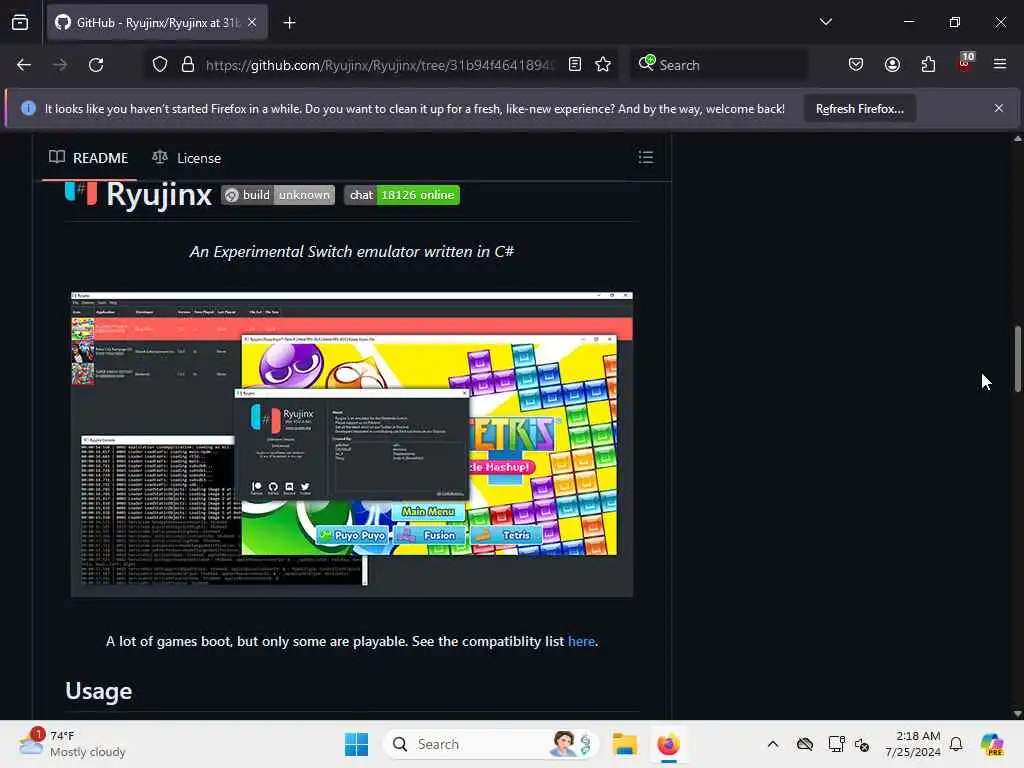Click the chat 18126 online badge
The height and width of the screenshot is (768, 1024).
pyautogui.click(x=402, y=195)
